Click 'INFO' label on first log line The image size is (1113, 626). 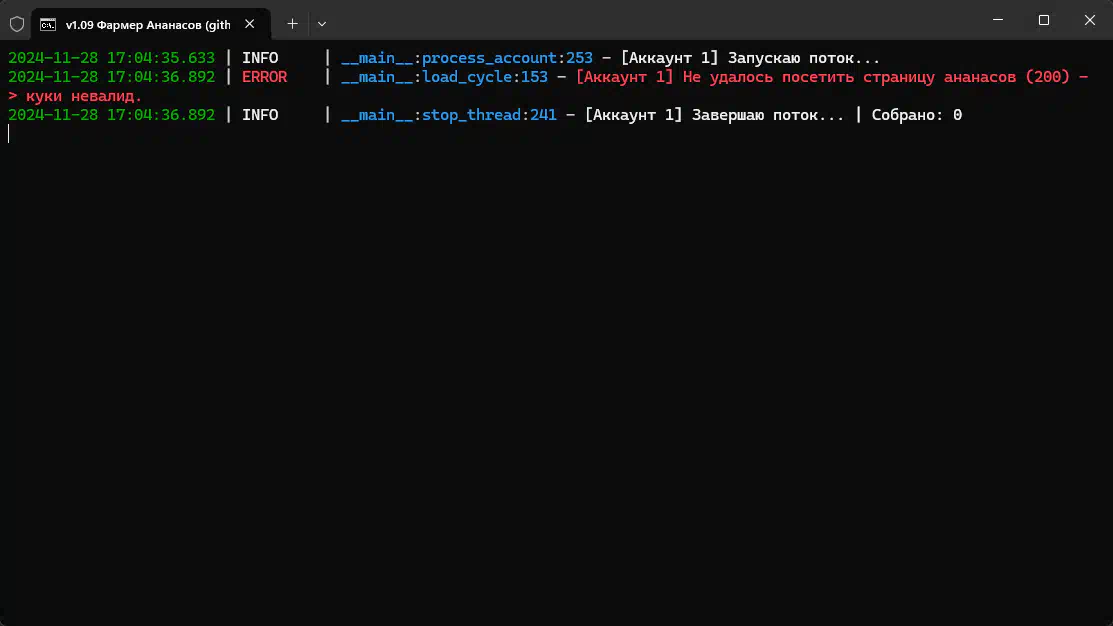[261, 58]
